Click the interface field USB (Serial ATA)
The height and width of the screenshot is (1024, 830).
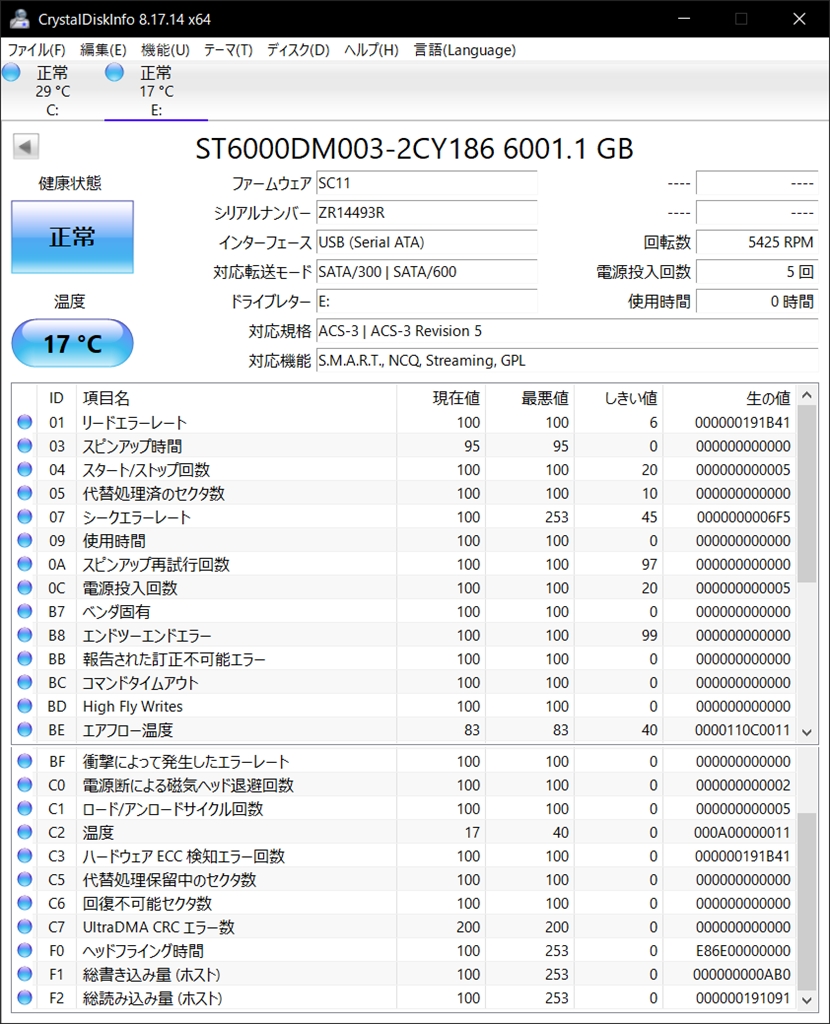click(x=426, y=242)
